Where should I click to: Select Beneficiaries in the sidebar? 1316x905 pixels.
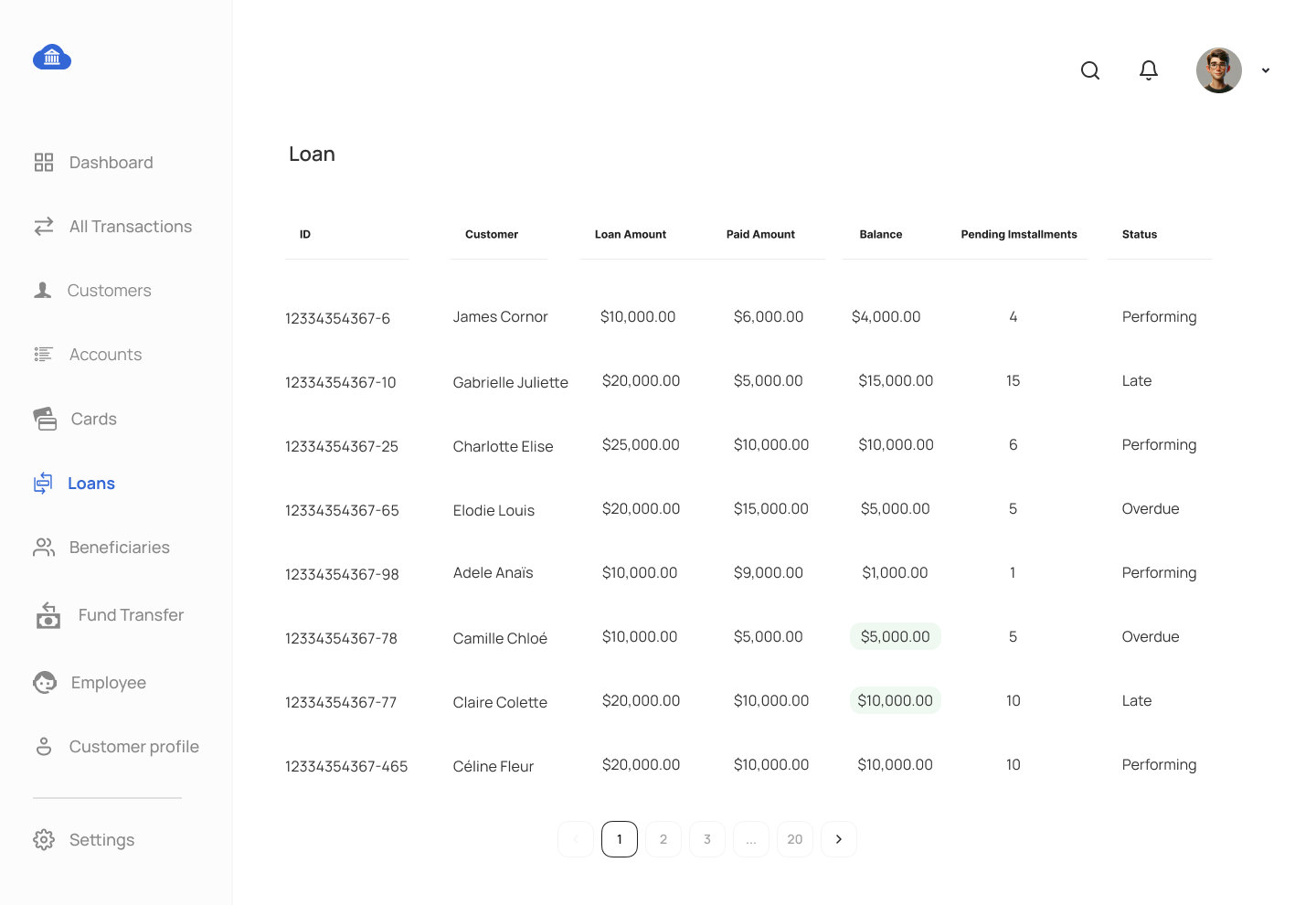[119, 548]
